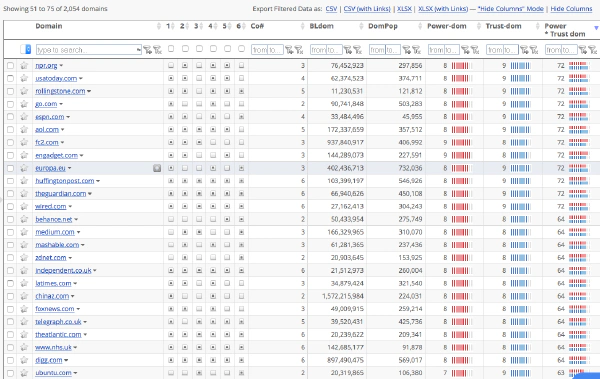600x379 pixels.
Task: Sort by the Power-dom column header
Action: [447, 26]
